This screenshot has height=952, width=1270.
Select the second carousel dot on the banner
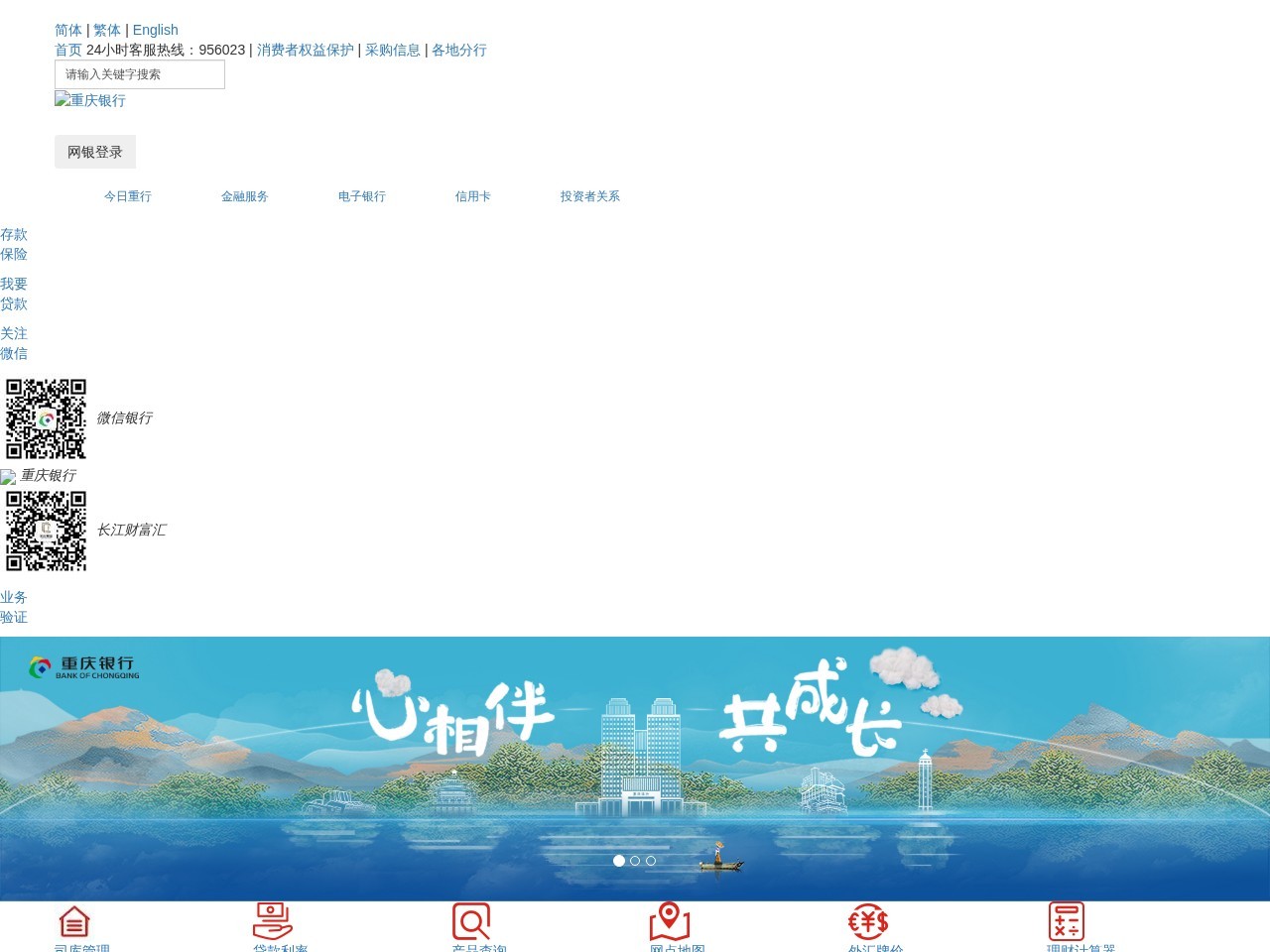[x=635, y=861]
